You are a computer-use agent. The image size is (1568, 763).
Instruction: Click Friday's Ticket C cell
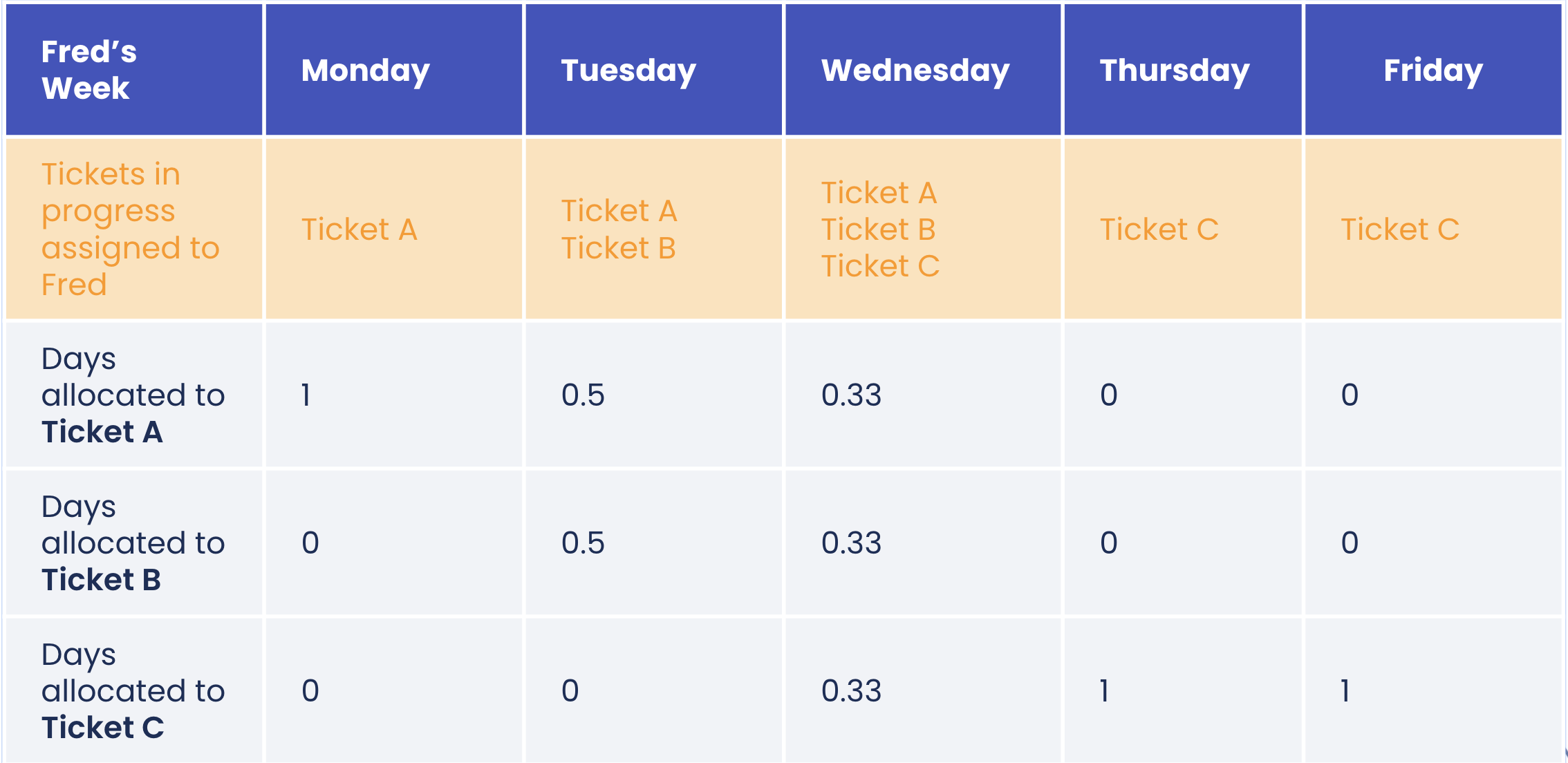[1433, 229]
